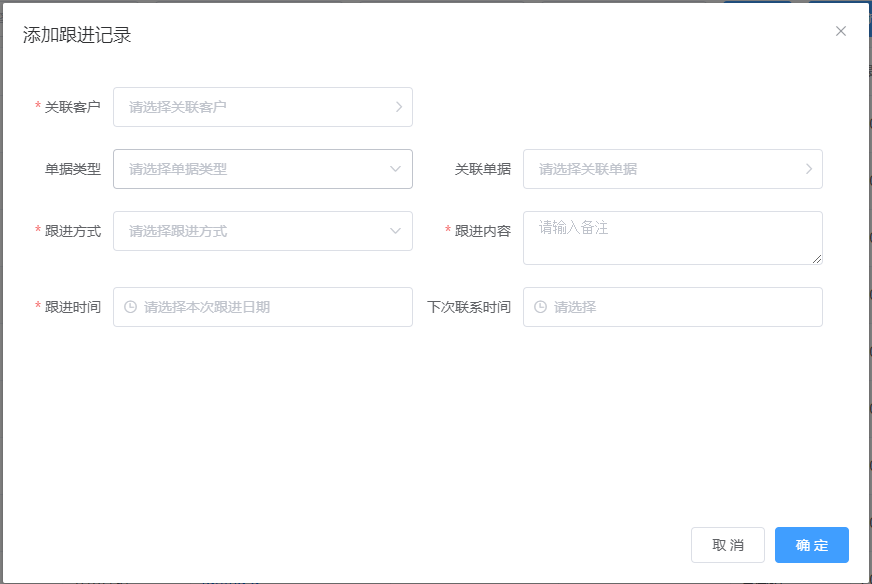This screenshot has height=584, width=872.
Task: Open the 关联客户 selection field
Action: (x=262, y=107)
